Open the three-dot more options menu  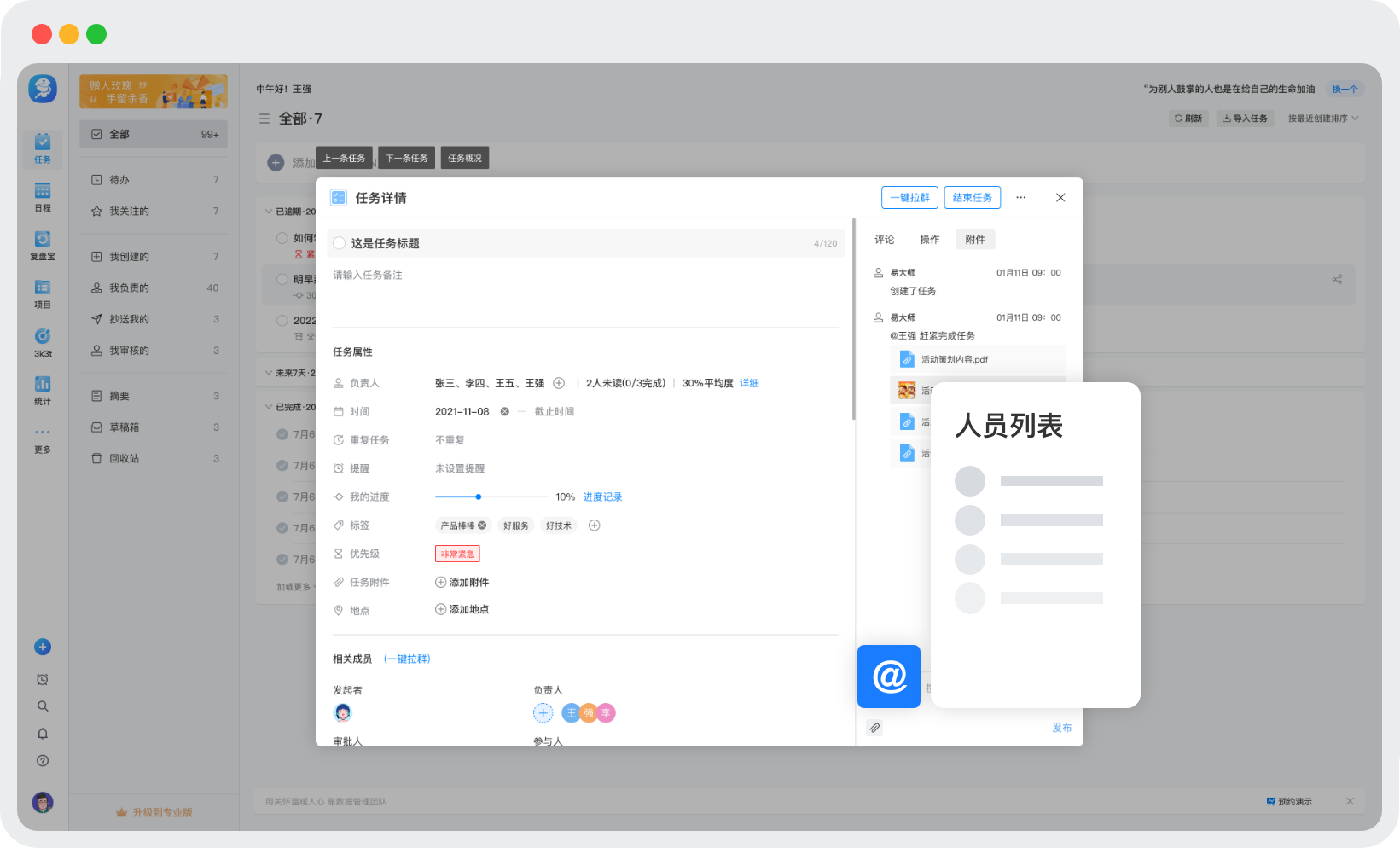pos(1020,198)
